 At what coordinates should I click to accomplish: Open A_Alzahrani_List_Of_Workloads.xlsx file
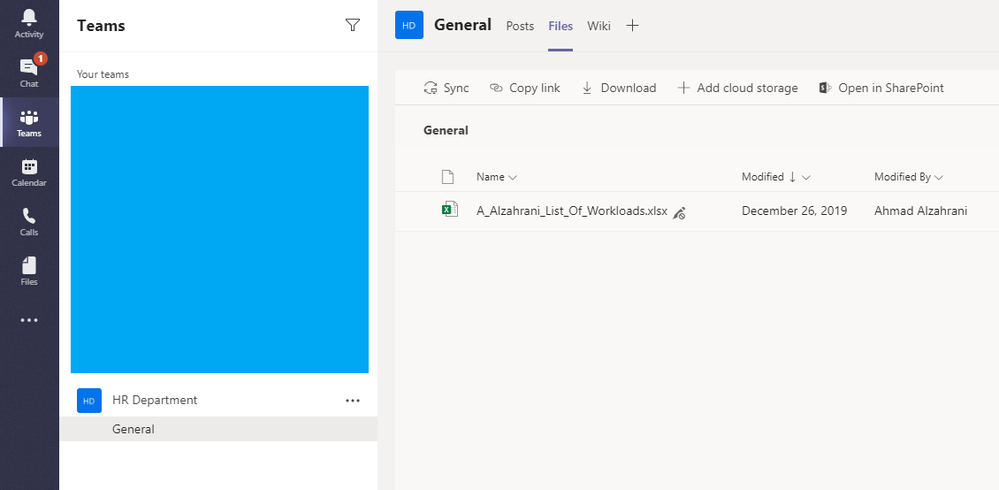pos(572,211)
